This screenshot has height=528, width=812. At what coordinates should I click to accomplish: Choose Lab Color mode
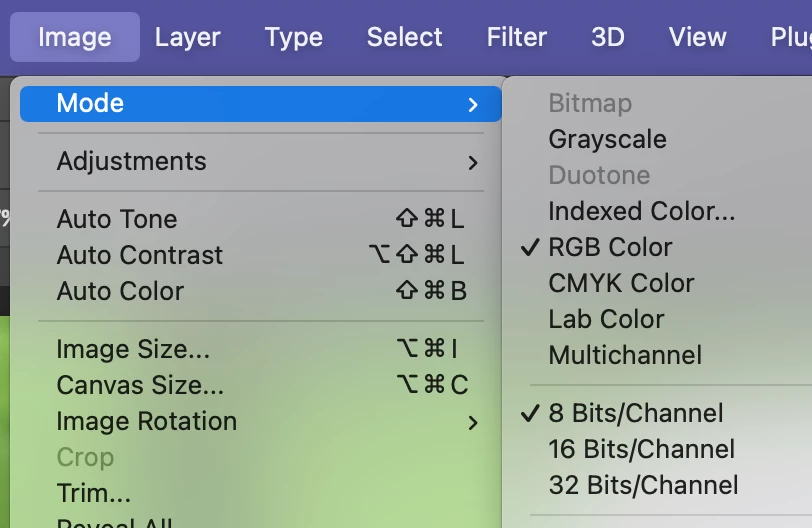[x=606, y=319]
